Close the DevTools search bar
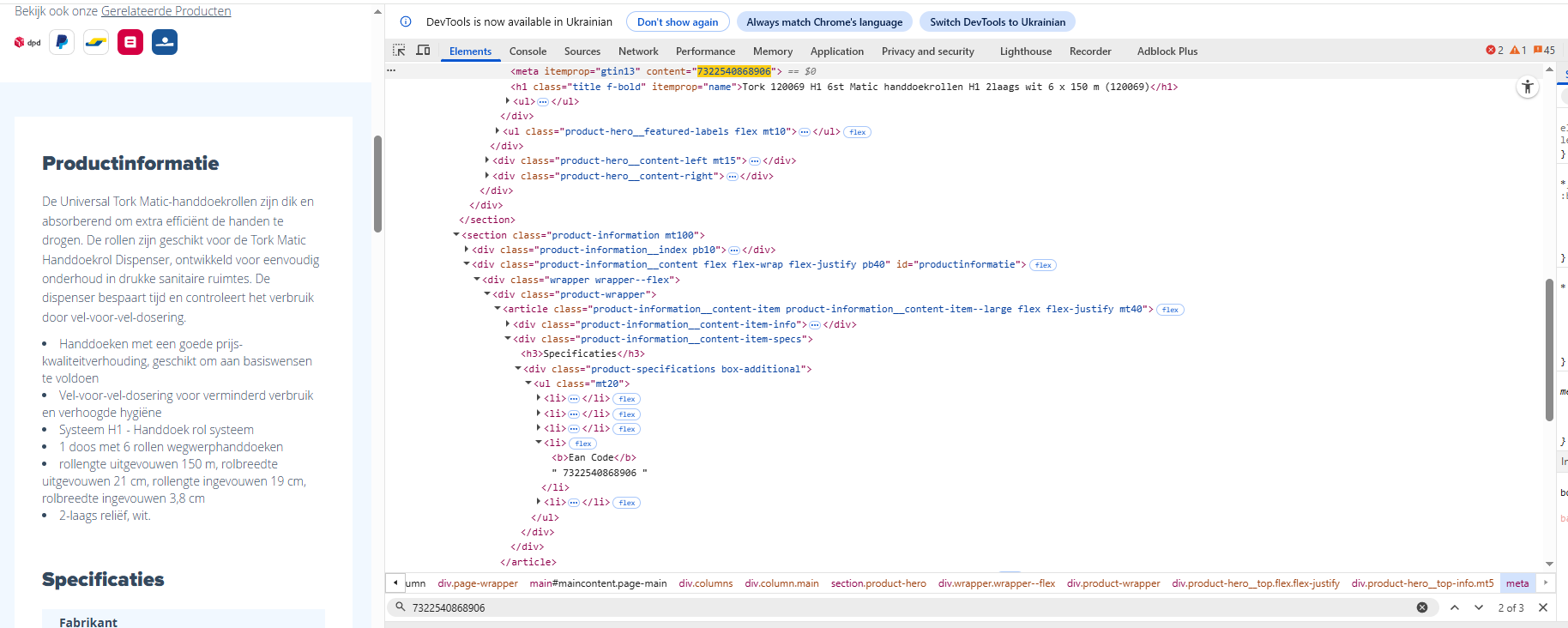The width and height of the screenshot is (1568, 628). pos(1543,607)
